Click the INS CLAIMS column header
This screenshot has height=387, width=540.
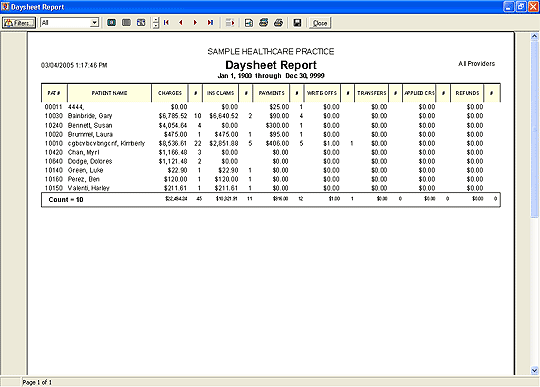point(220,93)
